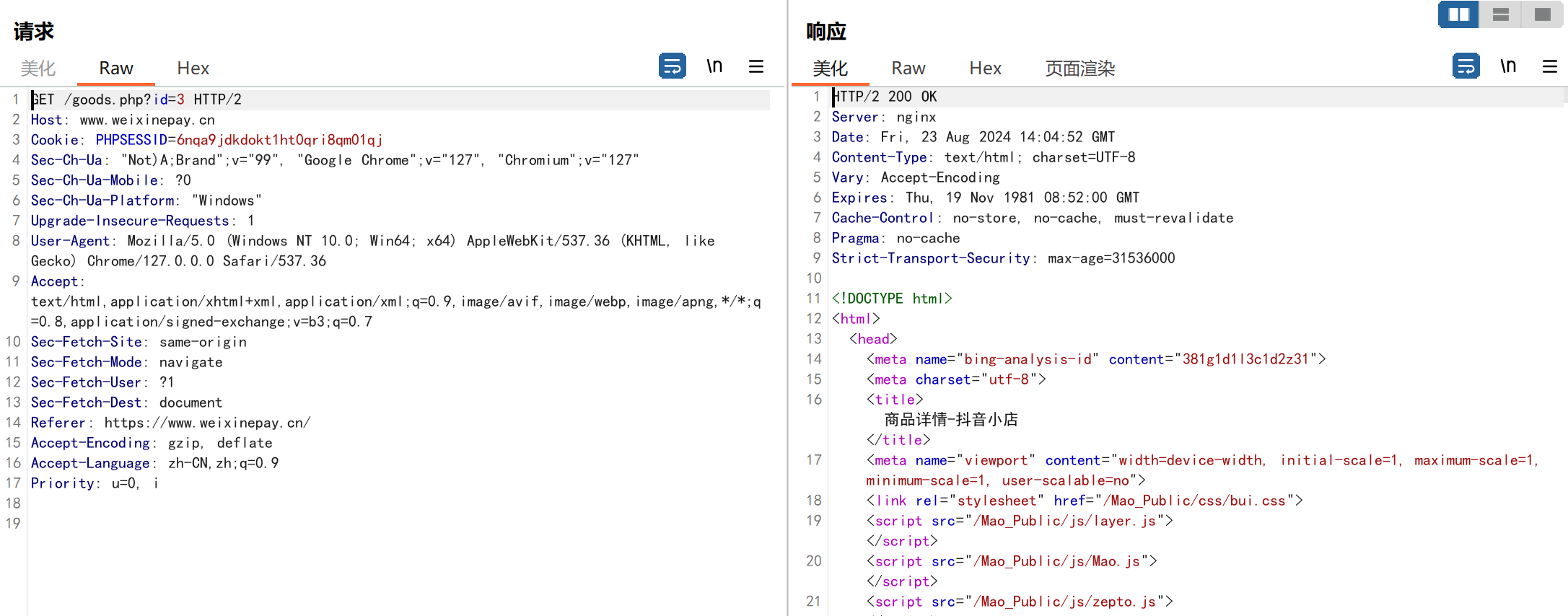Select Raw tab in request panel
Image resolution: width=1568 pixels, height=616 pixels.
coord(116,69)
